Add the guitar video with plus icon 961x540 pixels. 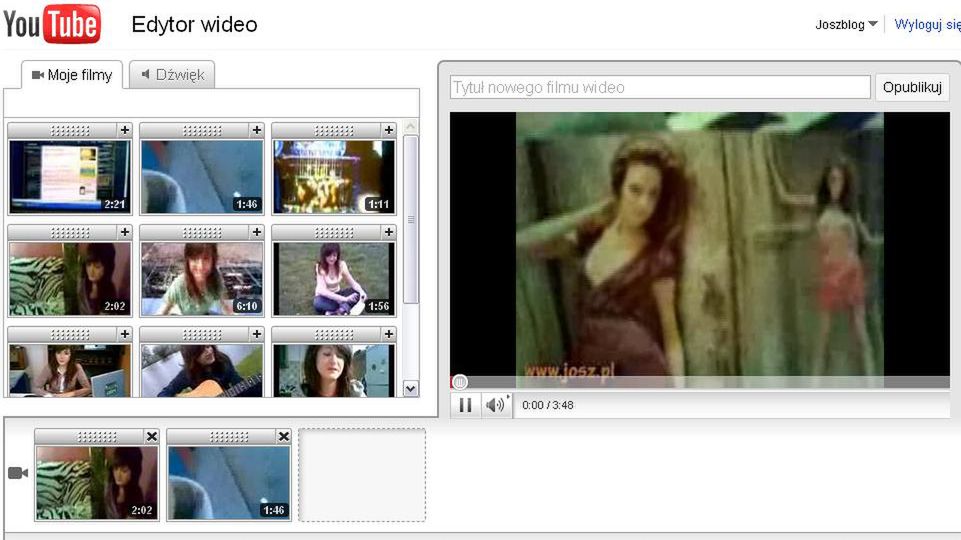(257, 333)
